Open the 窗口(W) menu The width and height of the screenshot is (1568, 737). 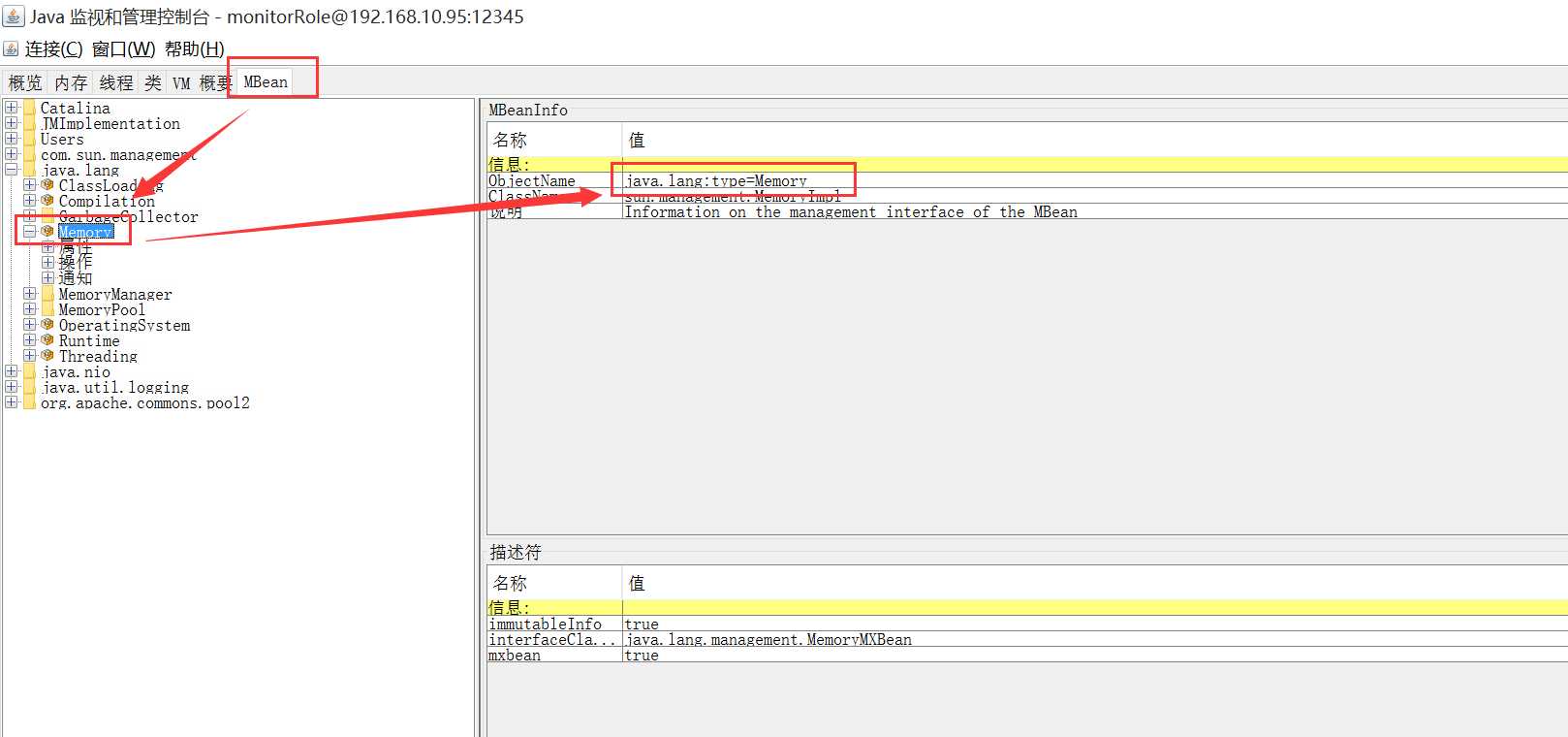(x=123, y=48)
